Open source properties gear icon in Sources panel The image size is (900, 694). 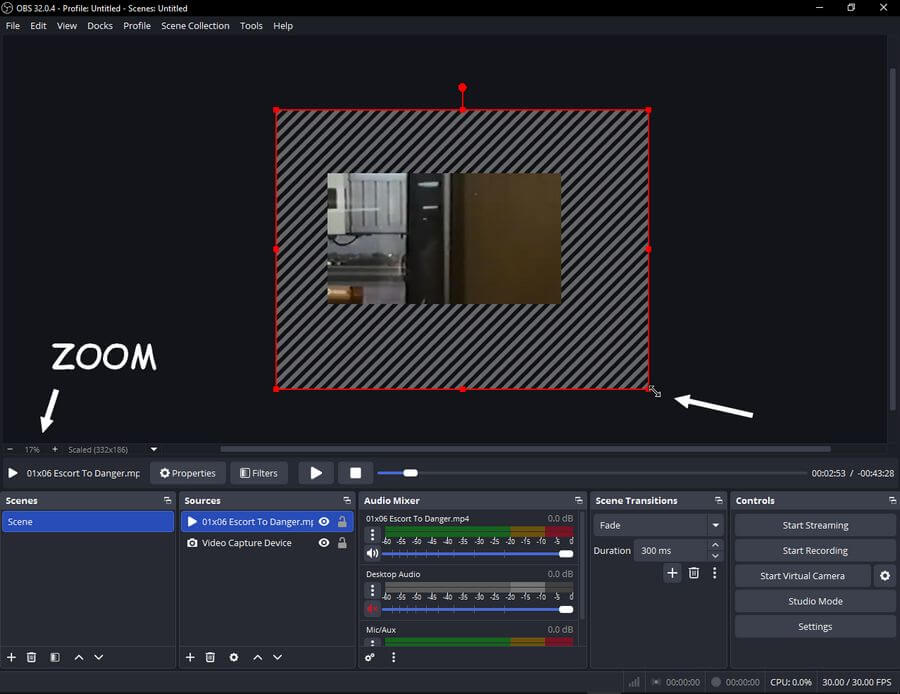234,657
